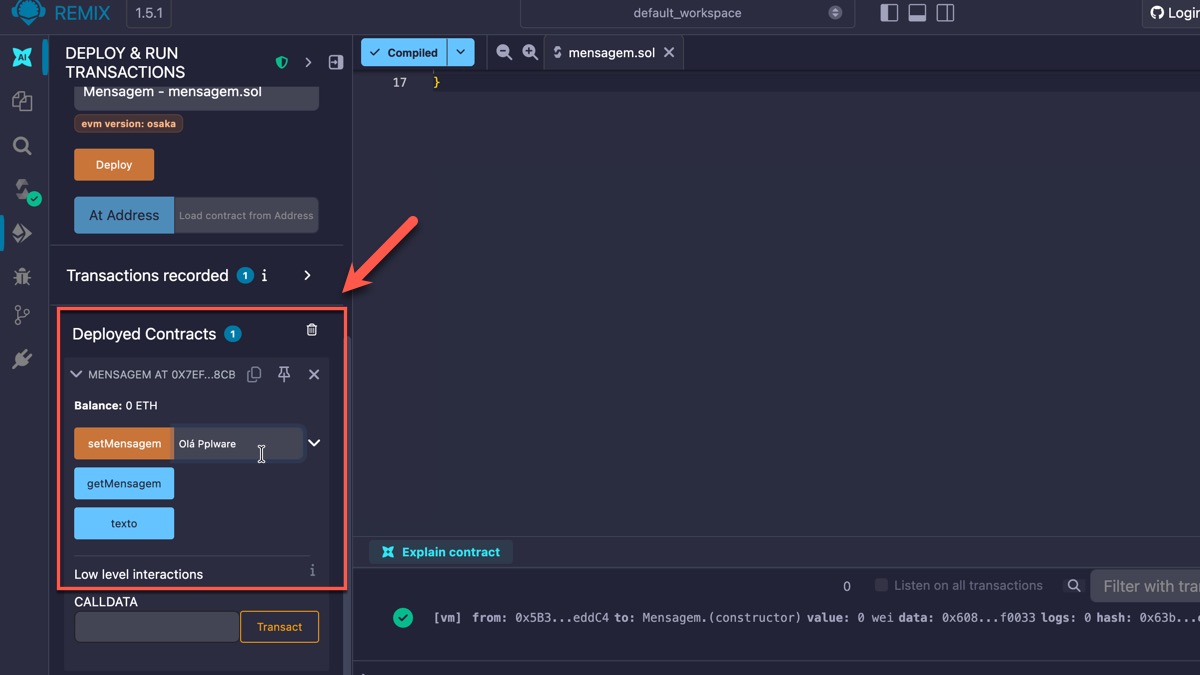Open the Plugin manager plug icon

[x=22, y=359]
